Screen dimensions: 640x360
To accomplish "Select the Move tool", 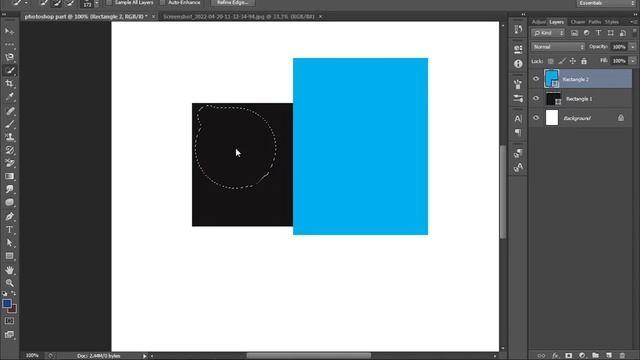I will click(x=9, y=31).
